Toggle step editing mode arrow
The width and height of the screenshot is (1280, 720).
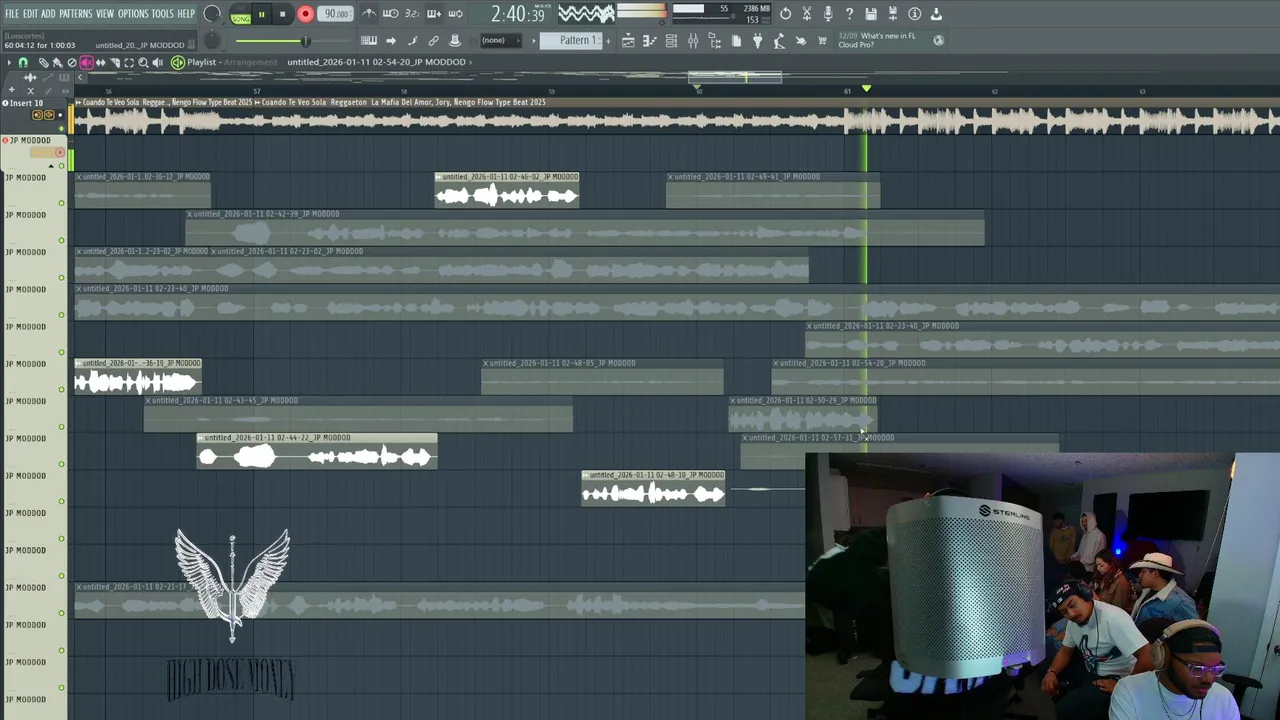[x=391, y=40]
